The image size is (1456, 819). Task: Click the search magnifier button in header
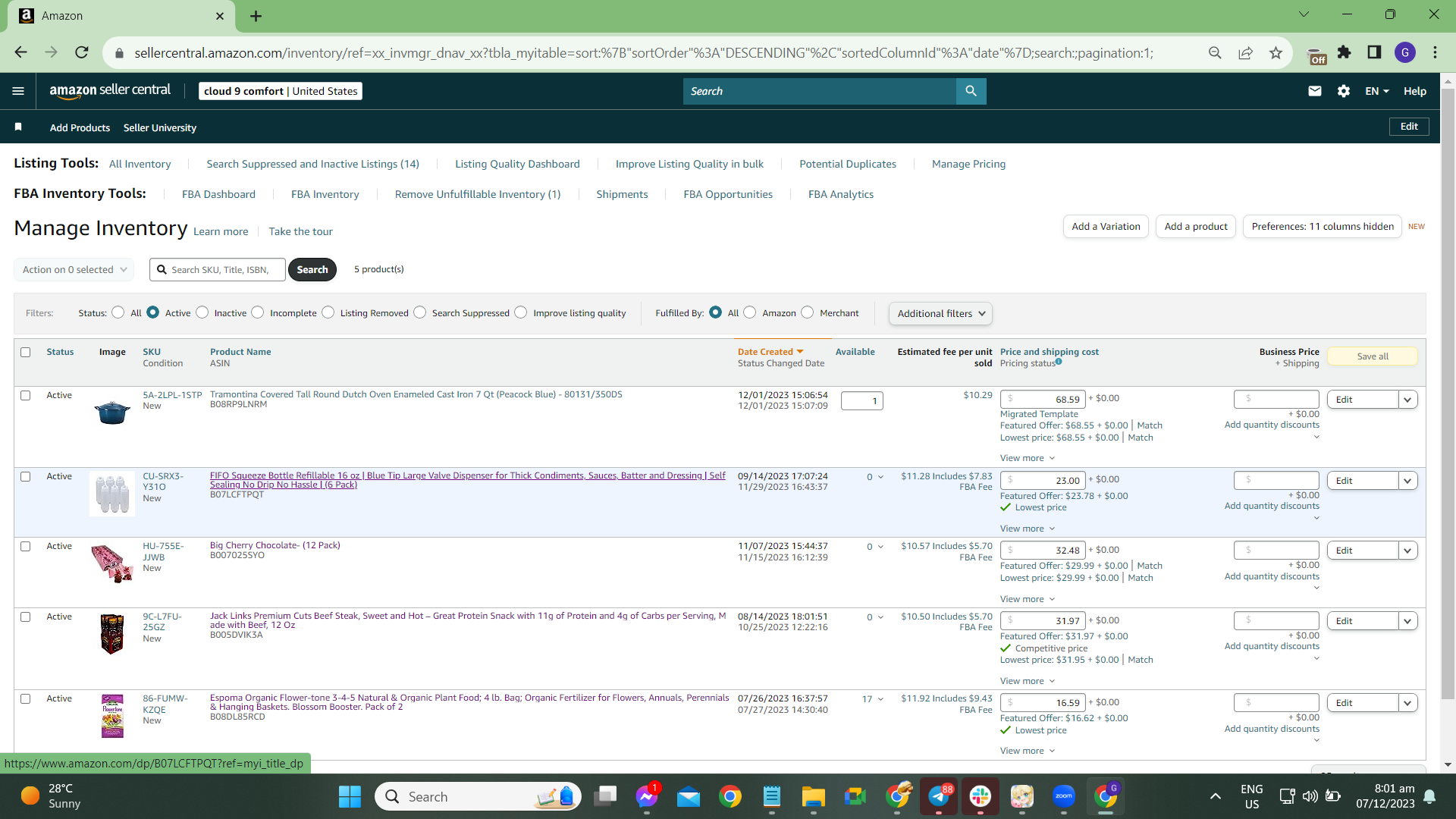pyautogui.click(x=971, y=91)
